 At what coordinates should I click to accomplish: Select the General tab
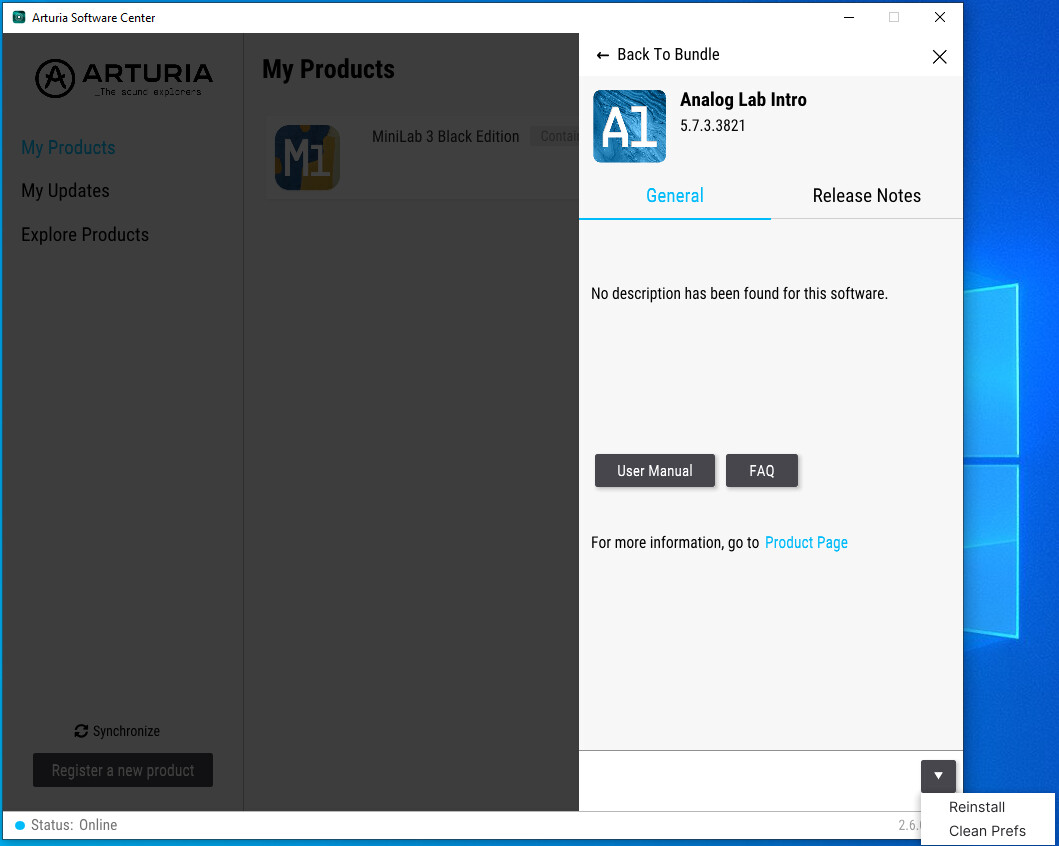[x=675, y=196]
